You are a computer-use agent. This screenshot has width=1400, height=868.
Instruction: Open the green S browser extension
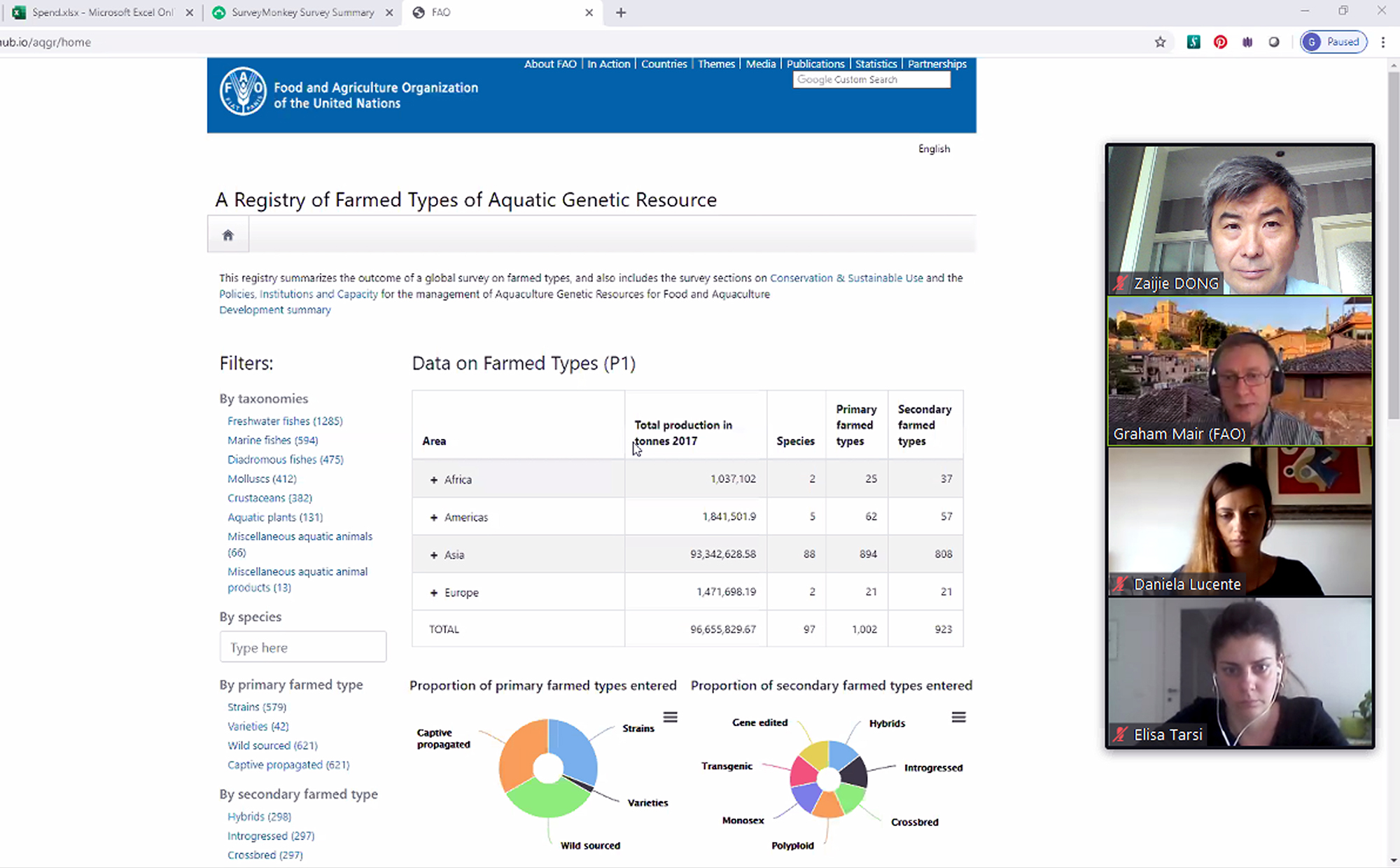point(1193,42)
